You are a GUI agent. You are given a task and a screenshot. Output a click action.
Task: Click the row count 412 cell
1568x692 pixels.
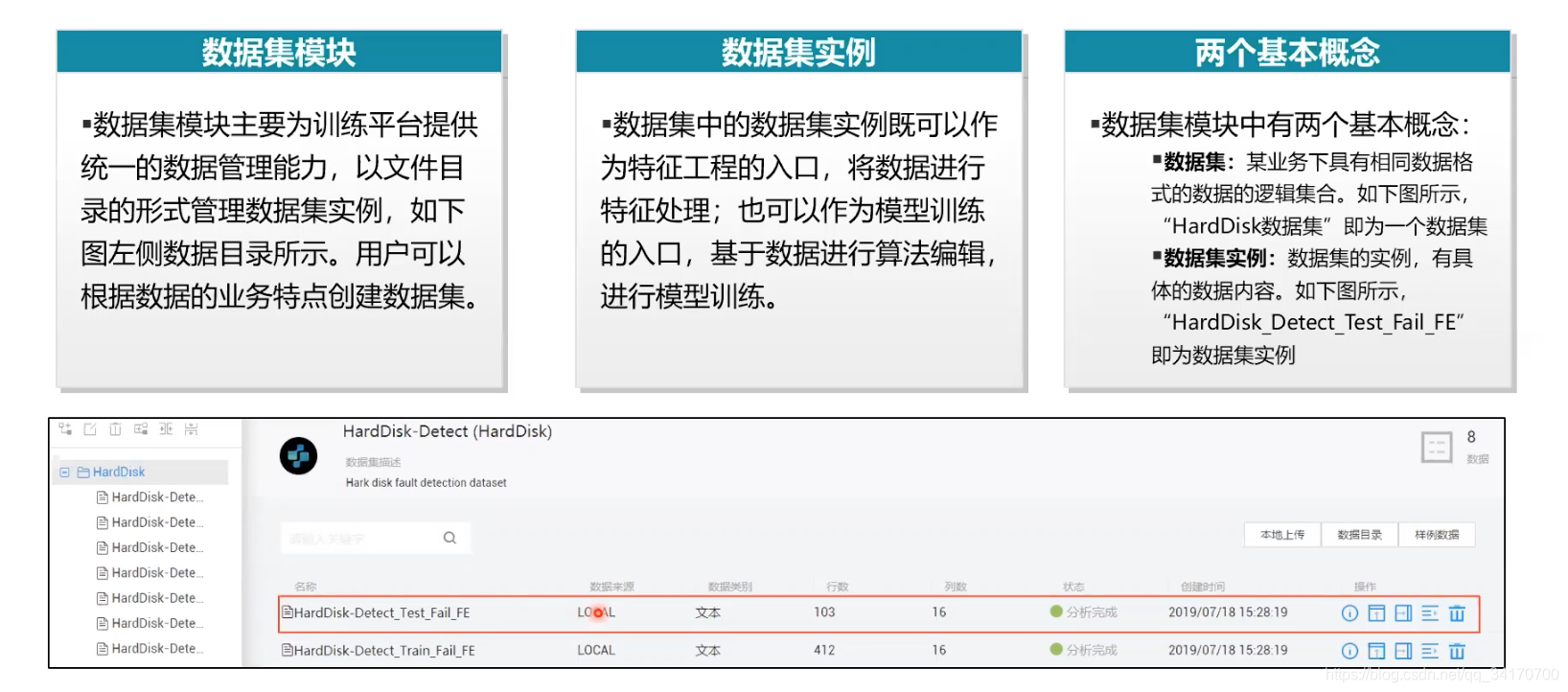click(x=824, y=650)
